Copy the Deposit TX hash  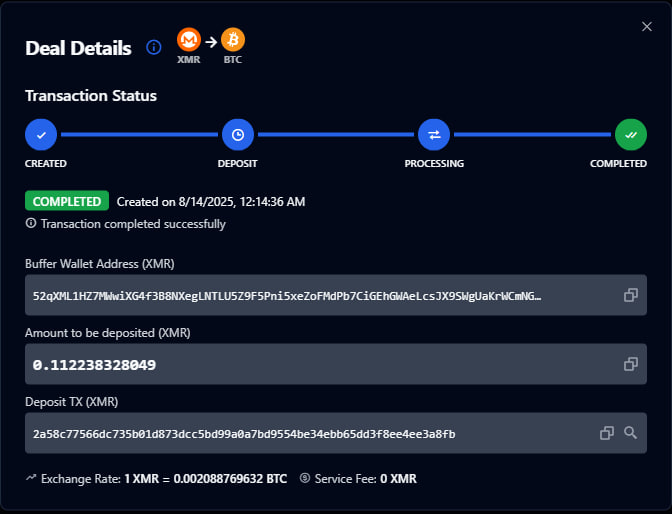coord(606,433)
